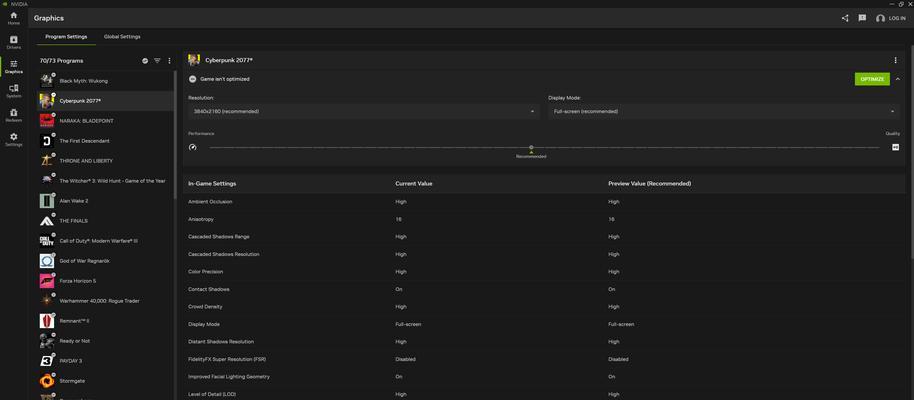Select The Witcher 3: Wild Hunt entry
The image size is (914, 400).
[x=106, y=181]
